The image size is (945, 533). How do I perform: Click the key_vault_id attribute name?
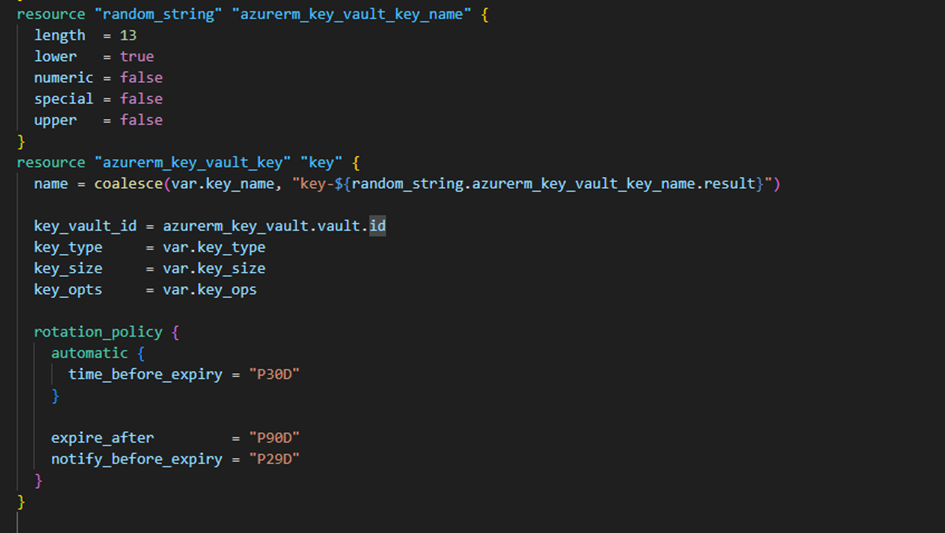click(85, 226)
